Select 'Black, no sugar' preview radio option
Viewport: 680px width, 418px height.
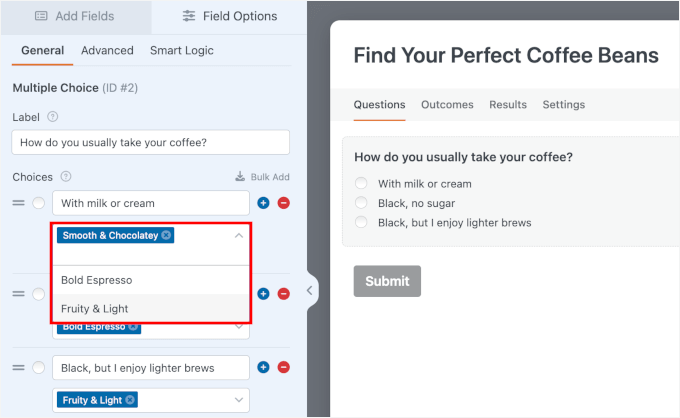pos(362,203)
